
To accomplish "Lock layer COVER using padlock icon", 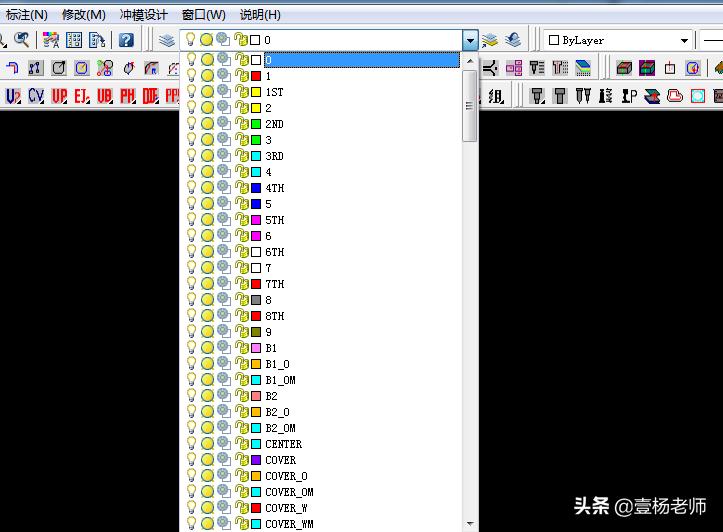I will 241,459.
